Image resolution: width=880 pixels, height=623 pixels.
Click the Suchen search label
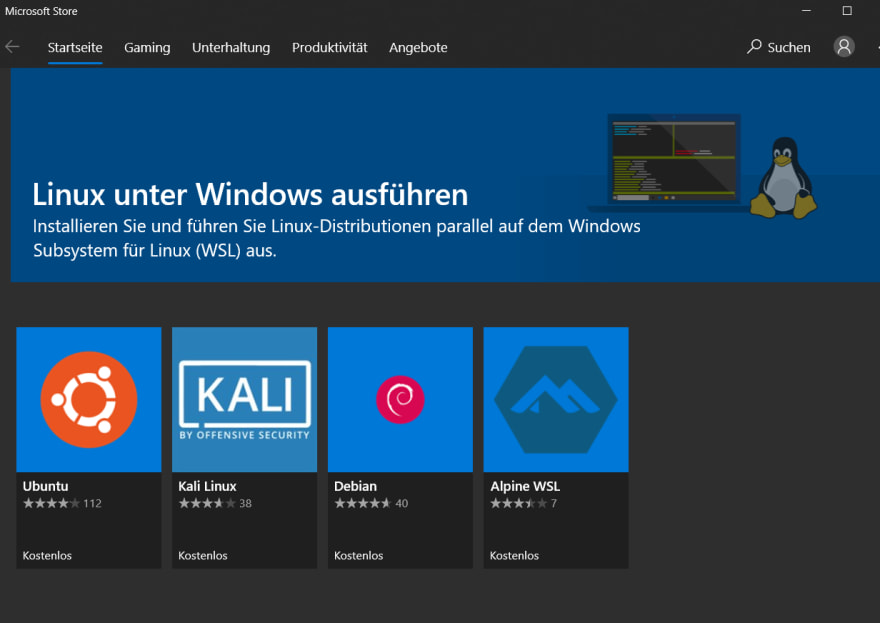(x=789, y=48)
